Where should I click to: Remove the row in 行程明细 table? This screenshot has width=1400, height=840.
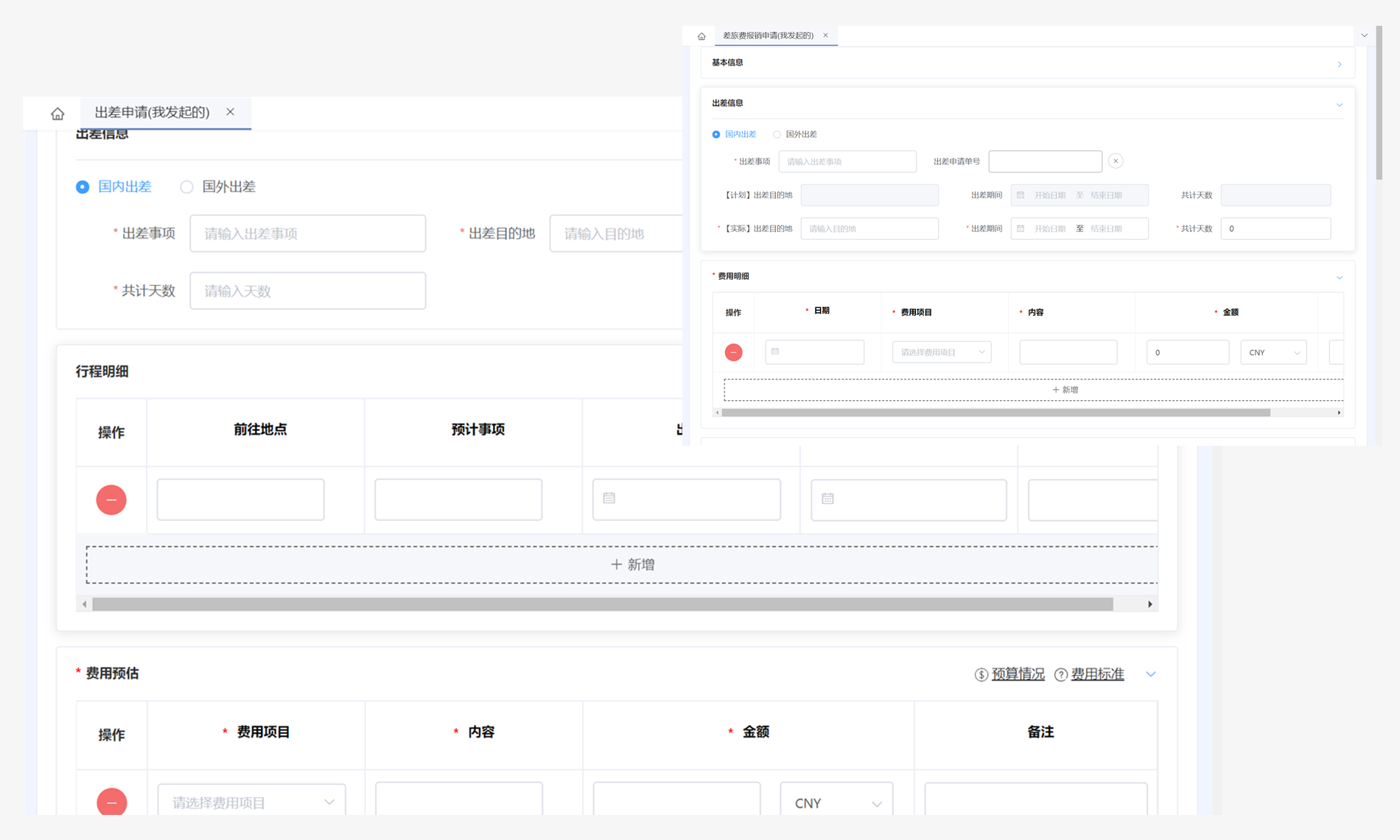111,500
